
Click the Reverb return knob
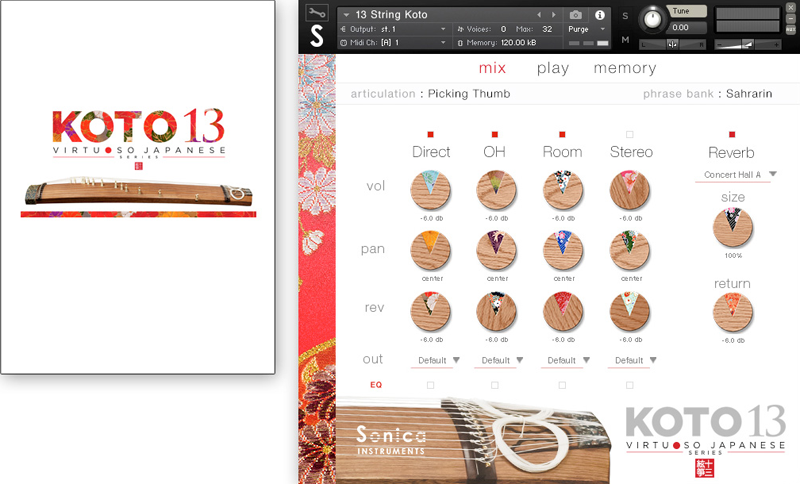tap(733, 313)
